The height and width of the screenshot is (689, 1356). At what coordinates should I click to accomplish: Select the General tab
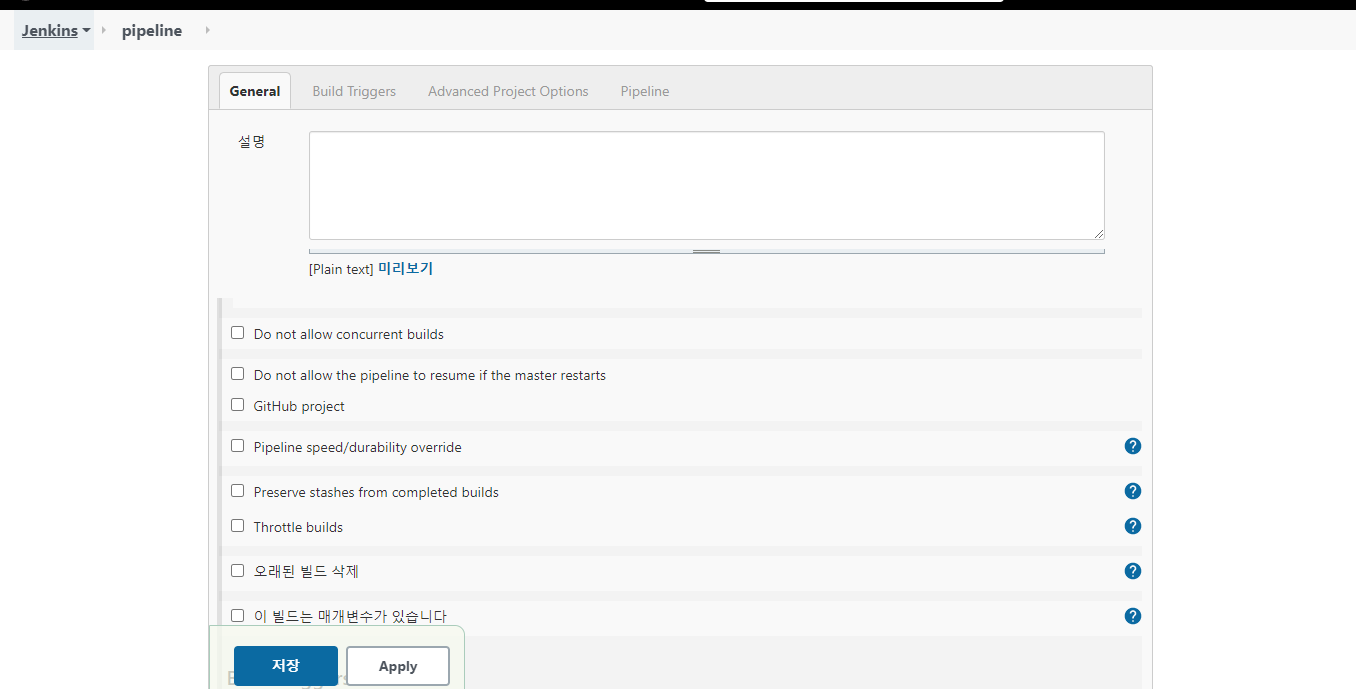tap(254, 91)
